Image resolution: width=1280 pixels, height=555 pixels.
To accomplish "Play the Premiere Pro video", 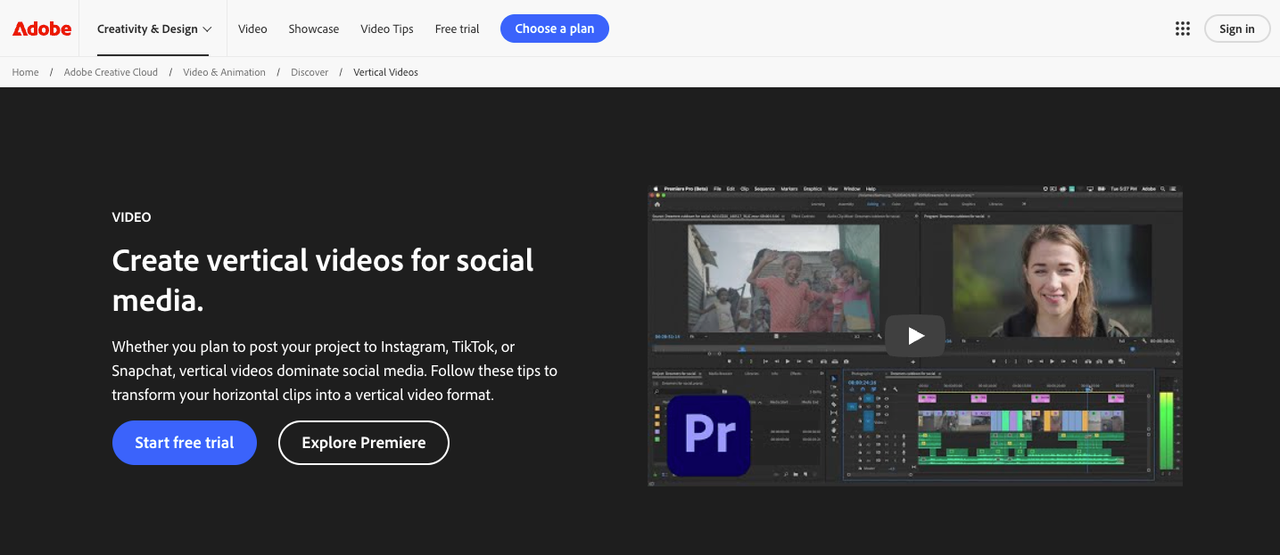I will [915, 336].
